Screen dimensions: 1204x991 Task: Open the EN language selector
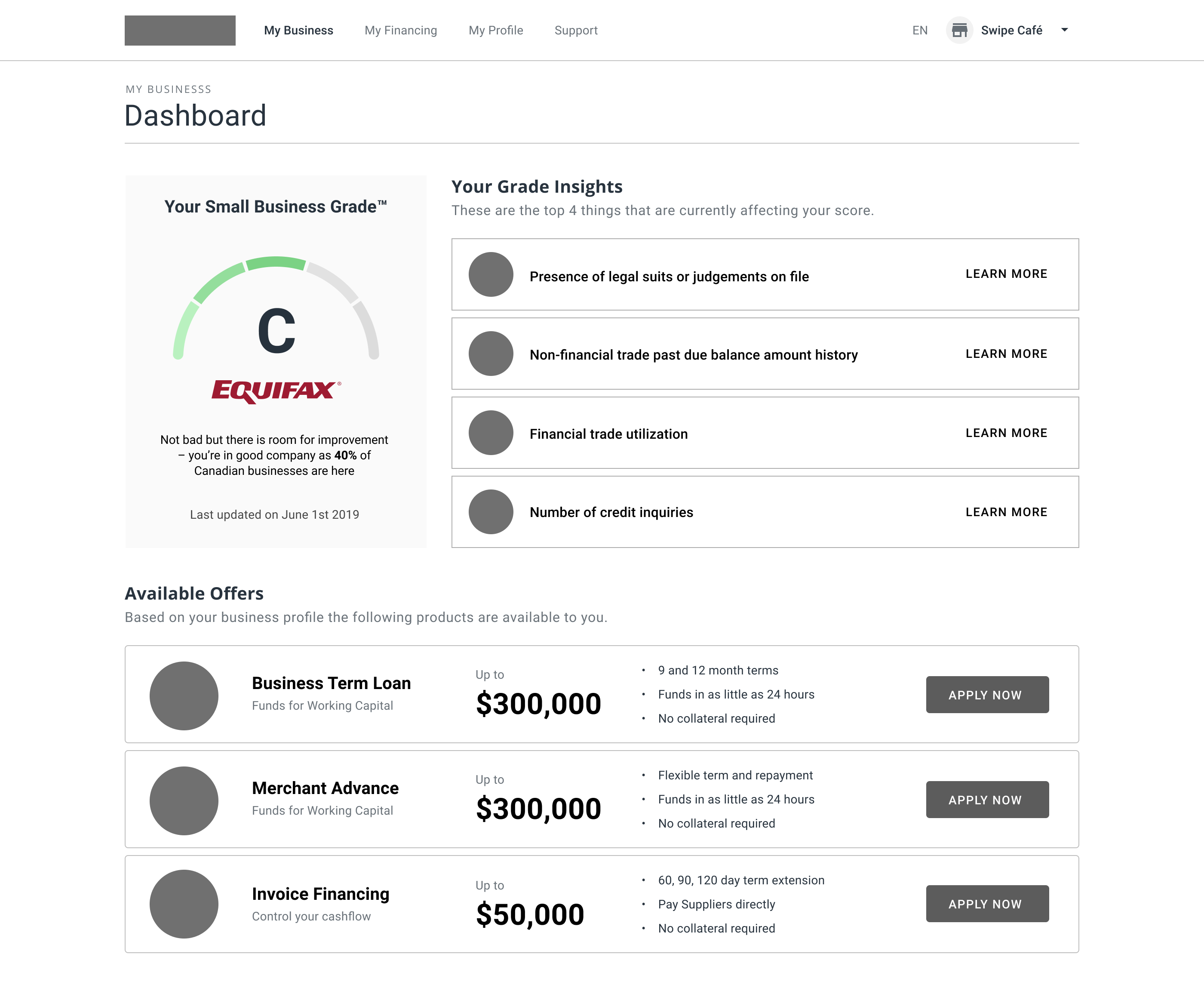920,30
